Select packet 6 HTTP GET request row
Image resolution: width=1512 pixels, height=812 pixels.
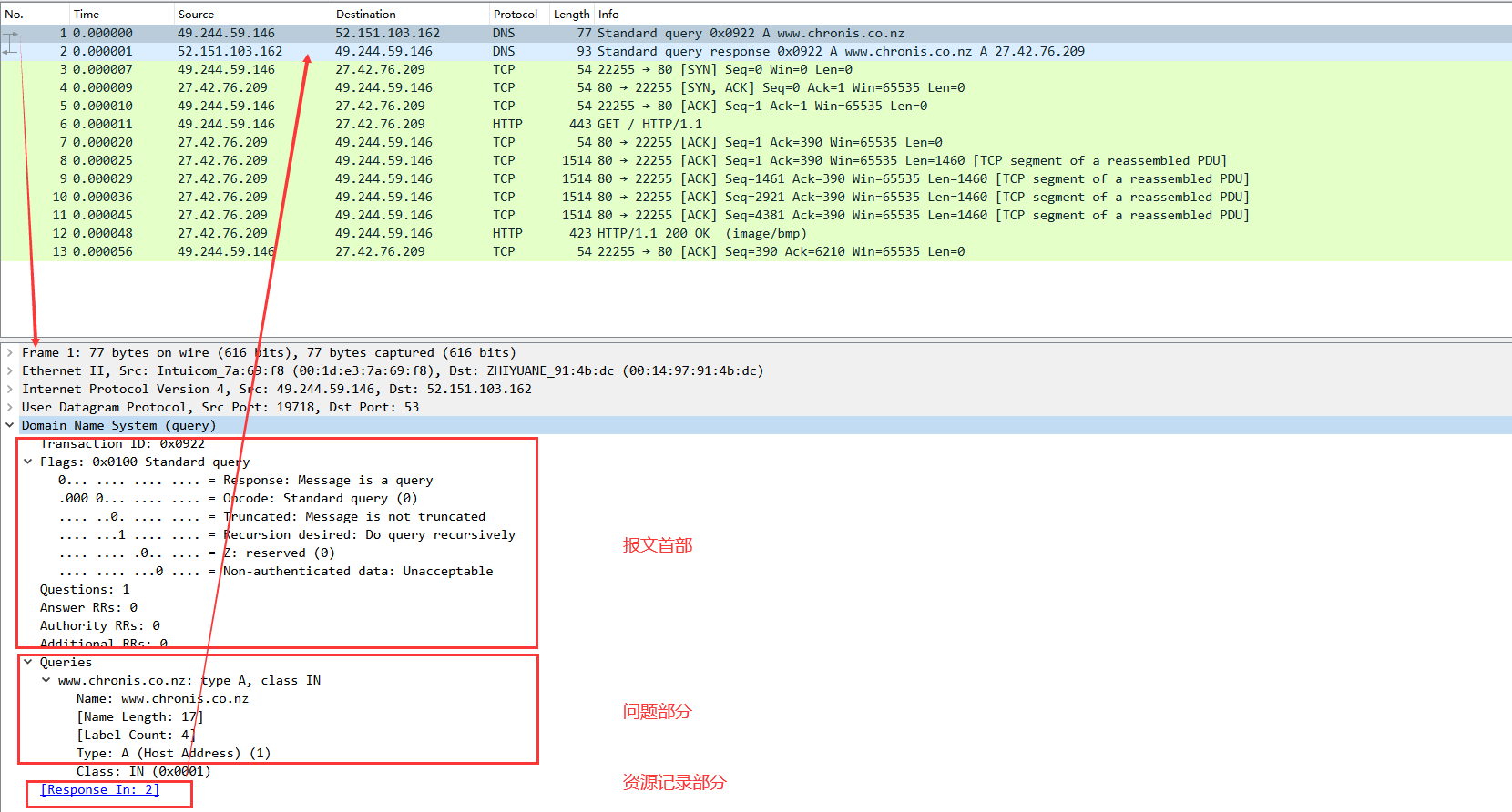coord(756,124)
